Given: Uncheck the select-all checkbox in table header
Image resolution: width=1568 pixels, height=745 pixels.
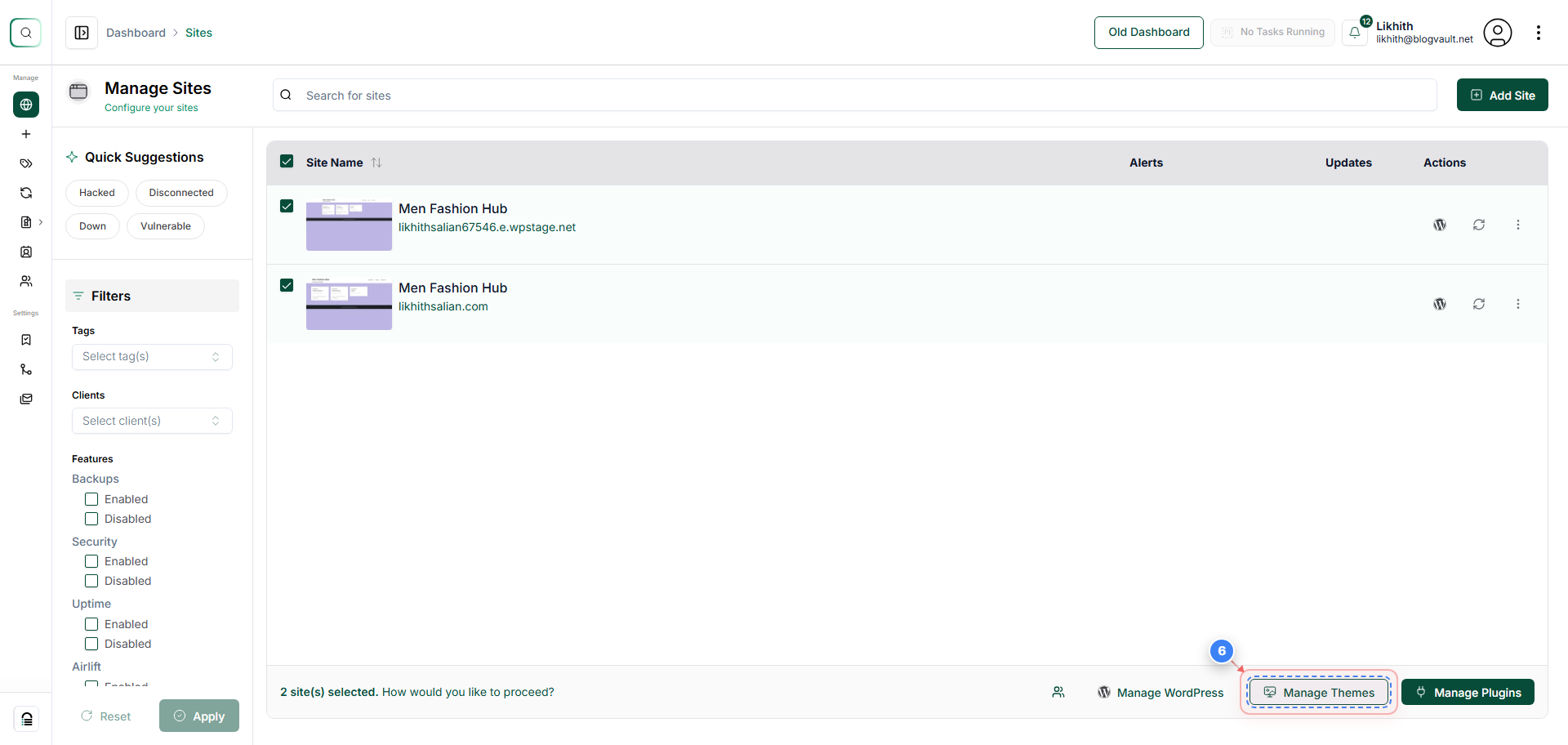Looking at the screenshot, I should (x=287, y=161).
